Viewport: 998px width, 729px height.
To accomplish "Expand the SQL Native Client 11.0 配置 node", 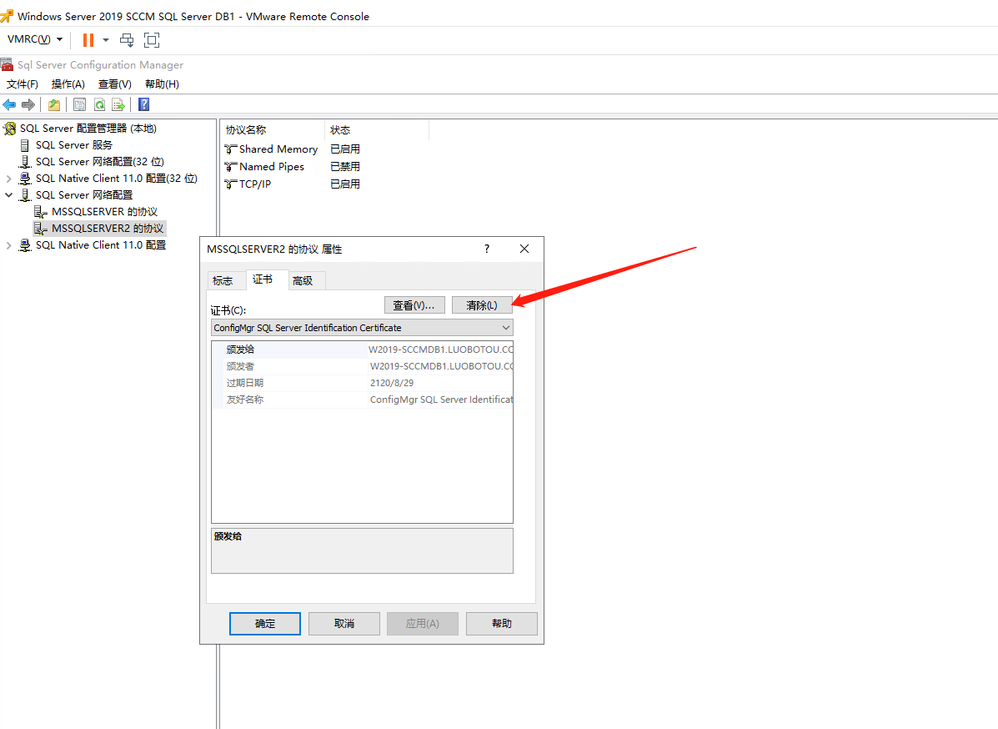I will point(9,245).
